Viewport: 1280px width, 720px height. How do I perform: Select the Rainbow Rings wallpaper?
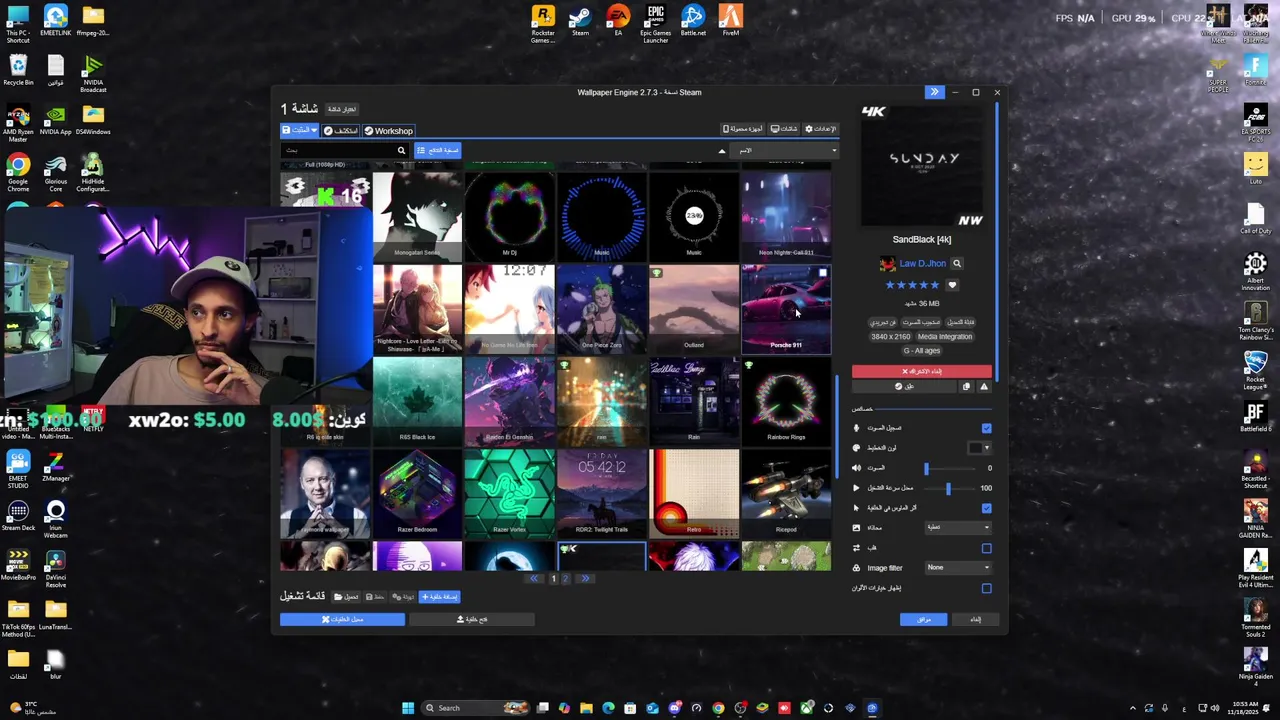pos(785,400)
